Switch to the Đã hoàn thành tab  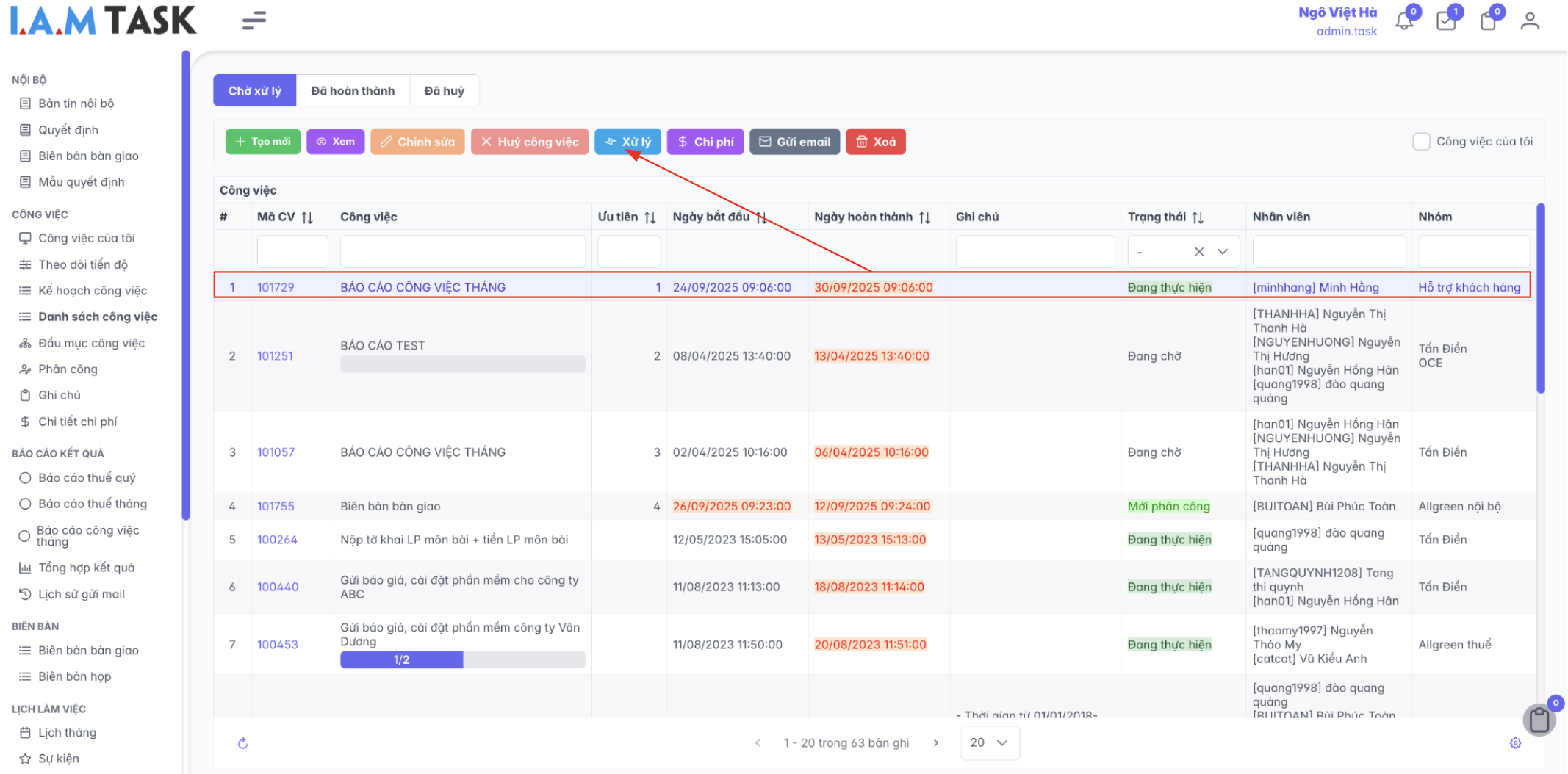tap(353, 91)
